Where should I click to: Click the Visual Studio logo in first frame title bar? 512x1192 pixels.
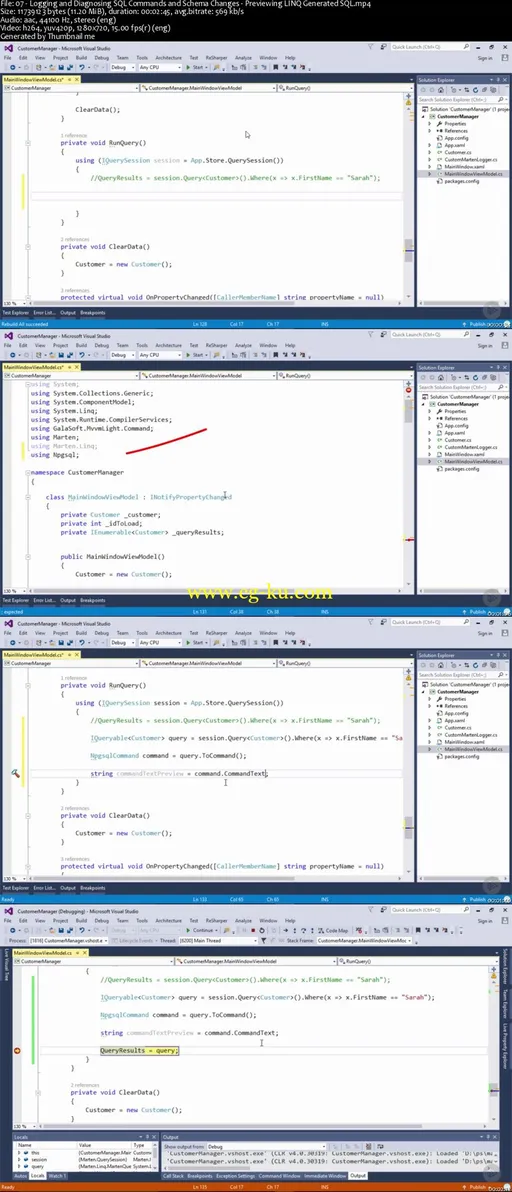[x=8, y=47]
